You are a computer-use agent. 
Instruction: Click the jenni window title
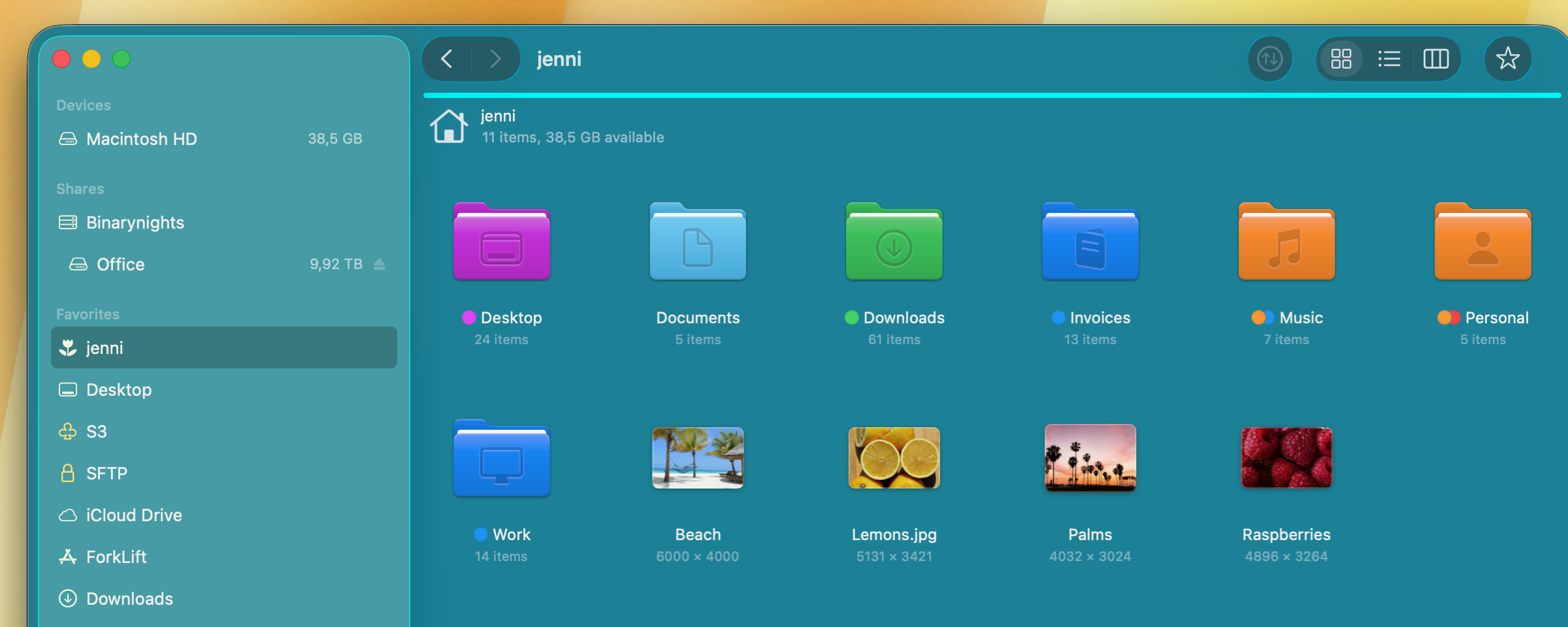559,59
